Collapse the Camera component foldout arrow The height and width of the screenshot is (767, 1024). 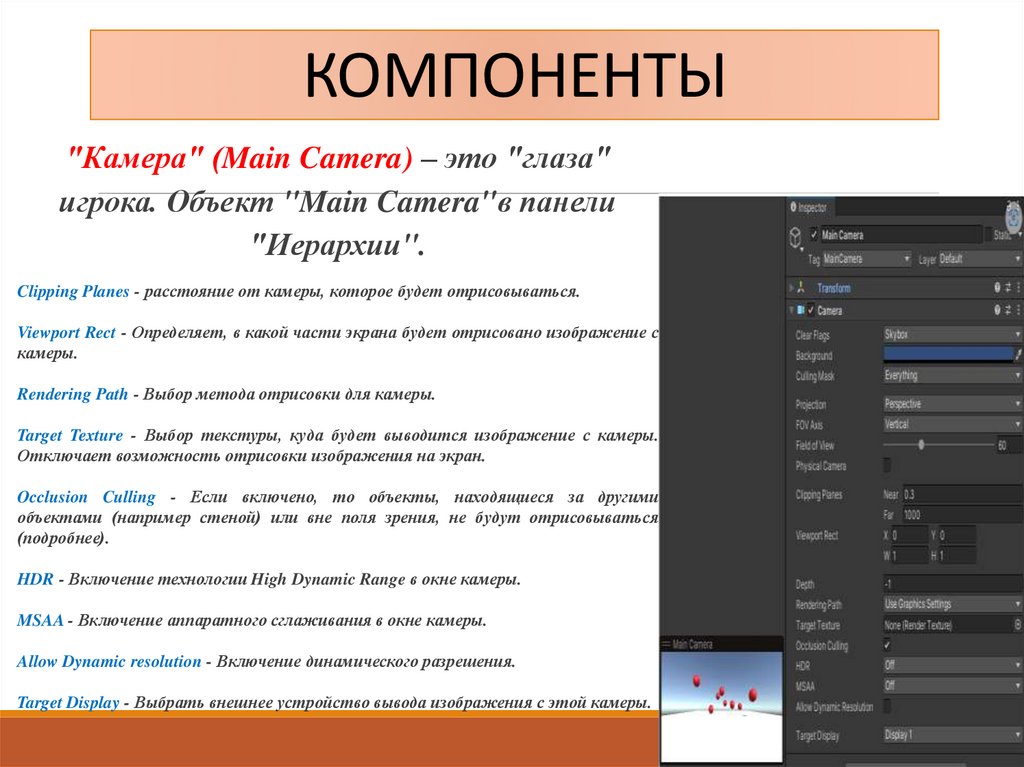[792, 310]
